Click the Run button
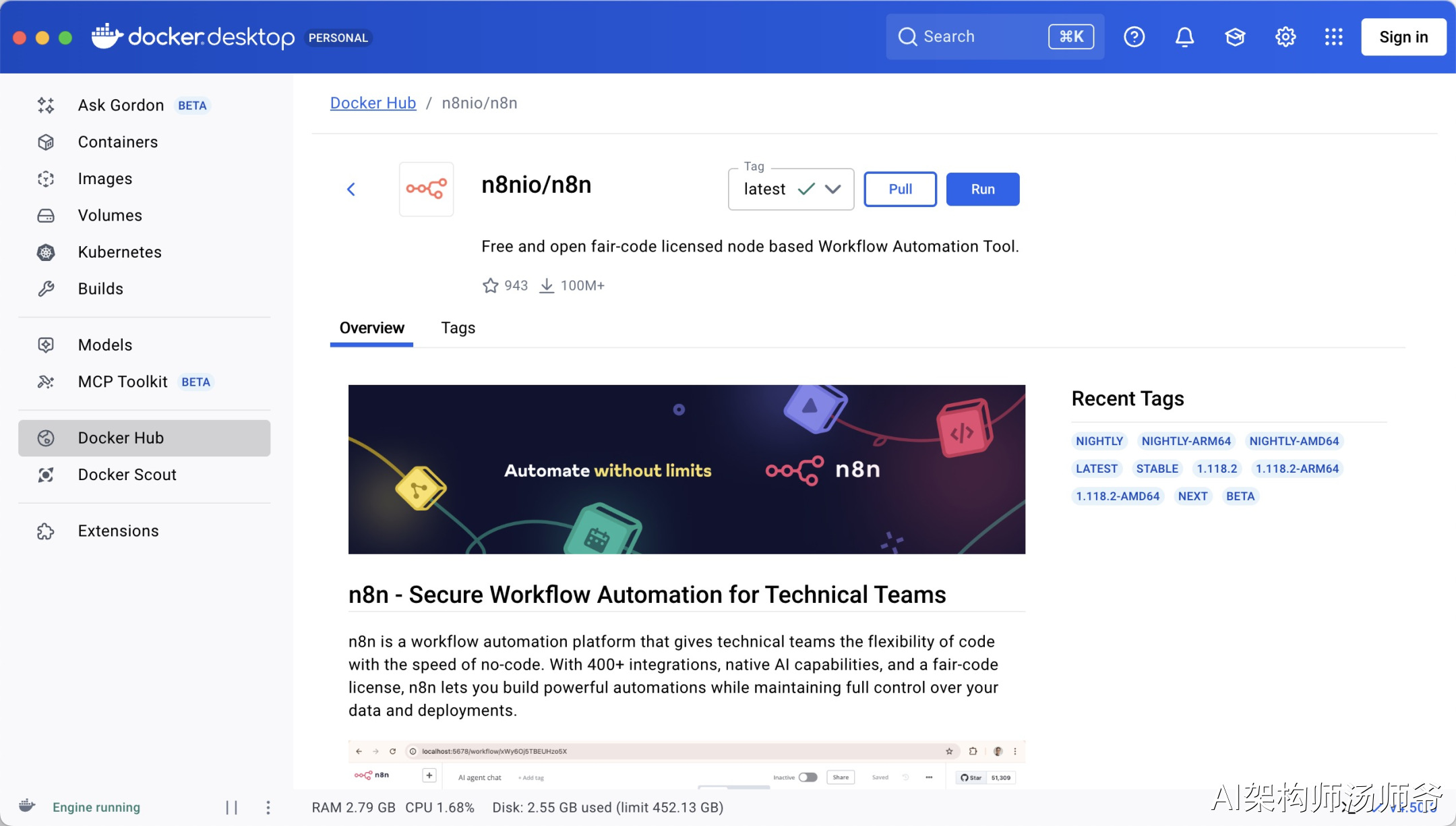Image resolution: width=1456 pixels, height=826 pixels. 982,189
